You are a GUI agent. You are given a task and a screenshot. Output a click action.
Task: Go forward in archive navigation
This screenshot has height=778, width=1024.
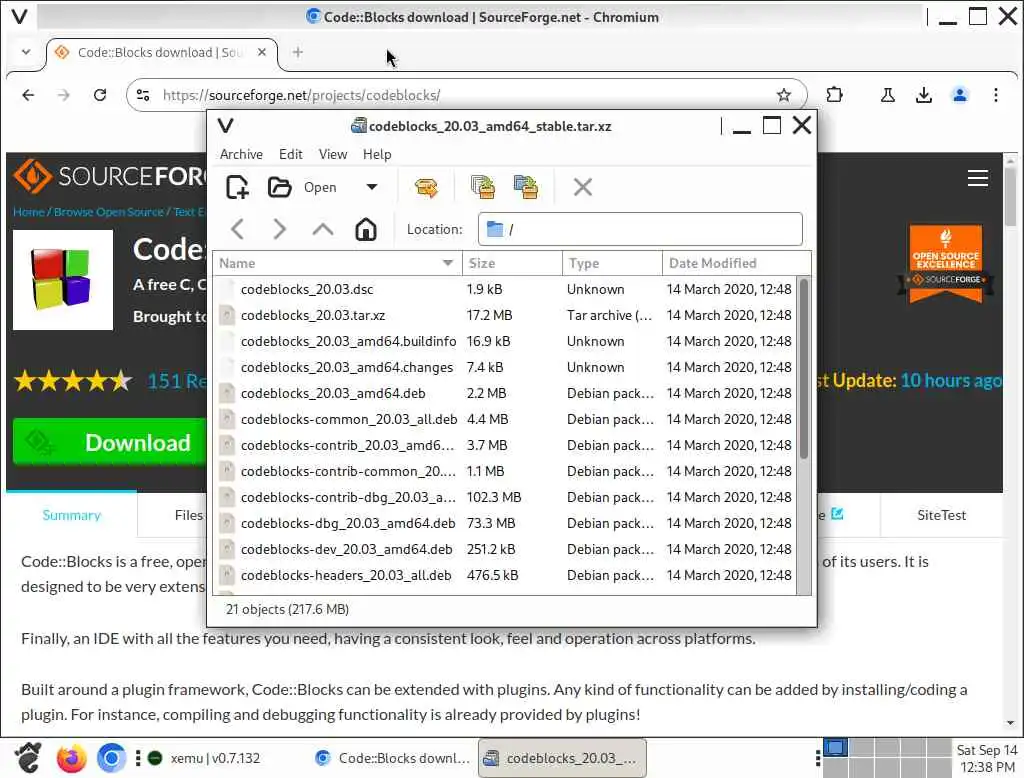coord(280,229)
